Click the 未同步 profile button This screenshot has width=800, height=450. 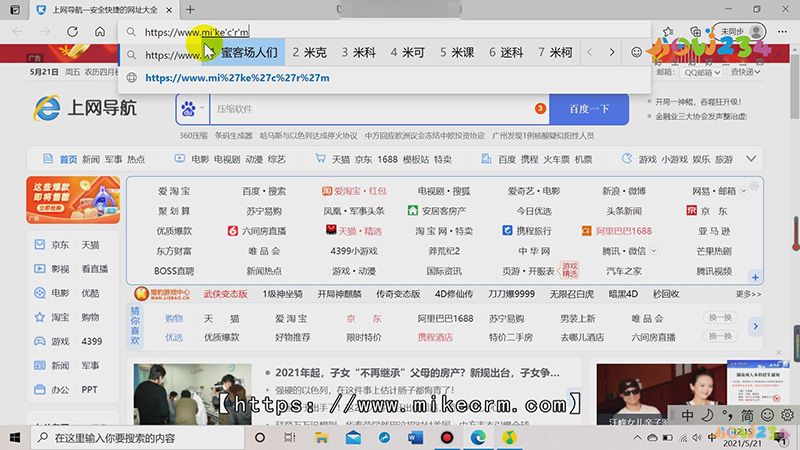740,32
